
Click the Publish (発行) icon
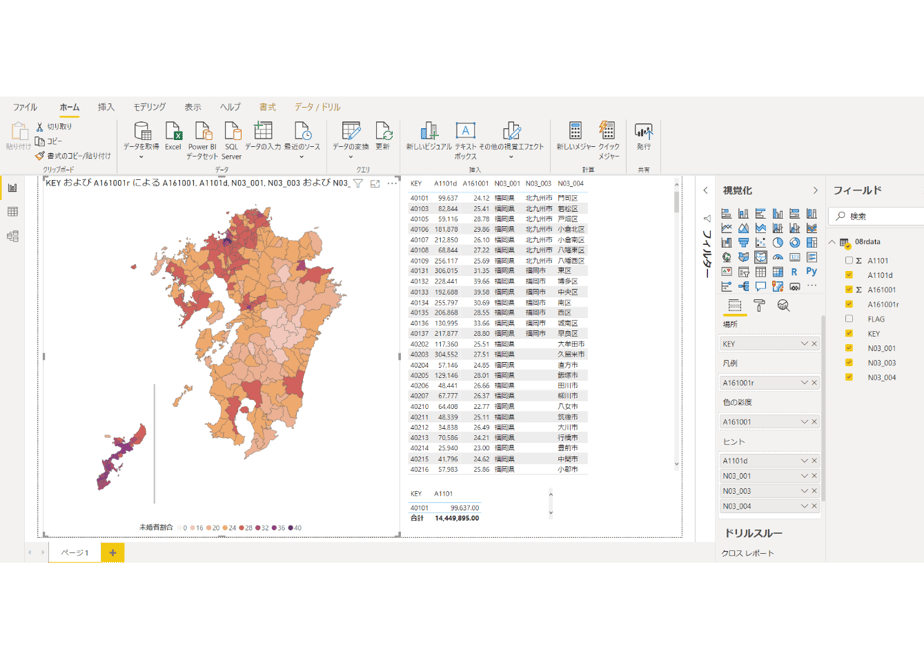(x=644, y=136)
